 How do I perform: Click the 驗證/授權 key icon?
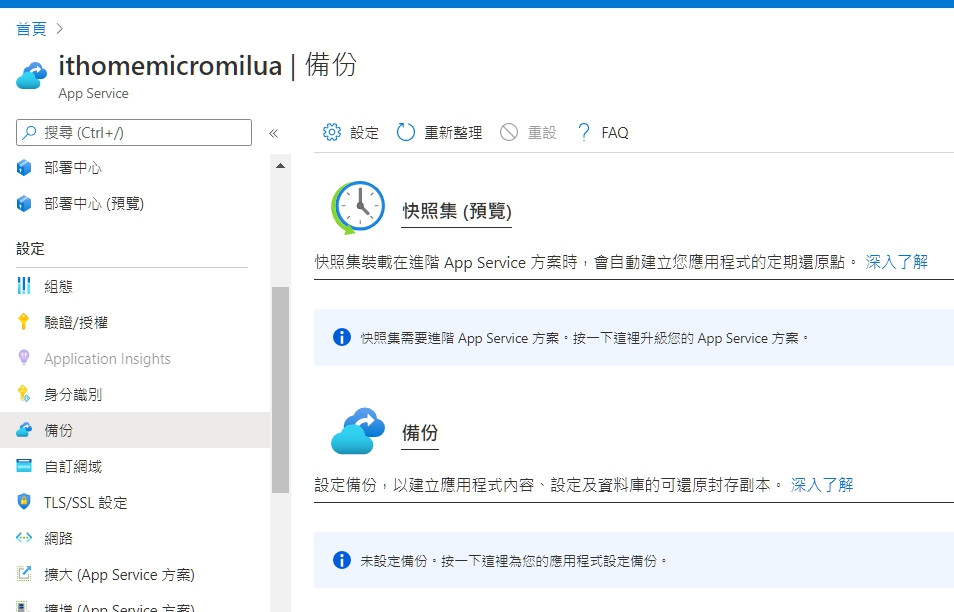(x=24, y=322)
